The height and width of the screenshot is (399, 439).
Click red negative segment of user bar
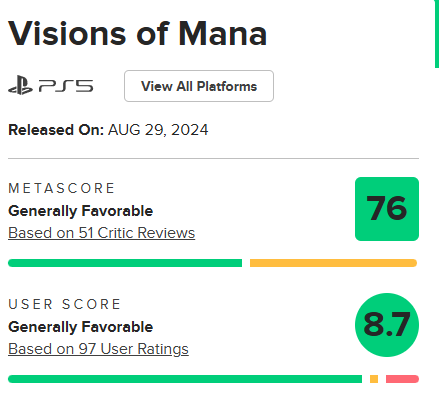pos(402,379)
